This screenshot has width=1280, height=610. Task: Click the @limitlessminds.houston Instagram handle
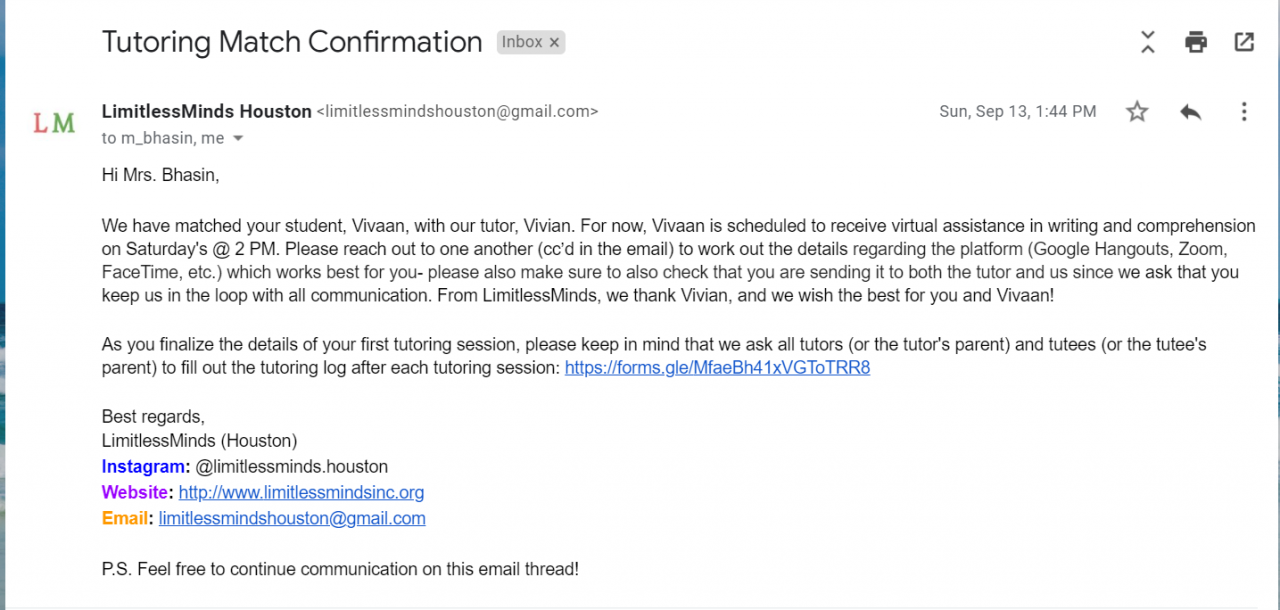coord(291,466)
